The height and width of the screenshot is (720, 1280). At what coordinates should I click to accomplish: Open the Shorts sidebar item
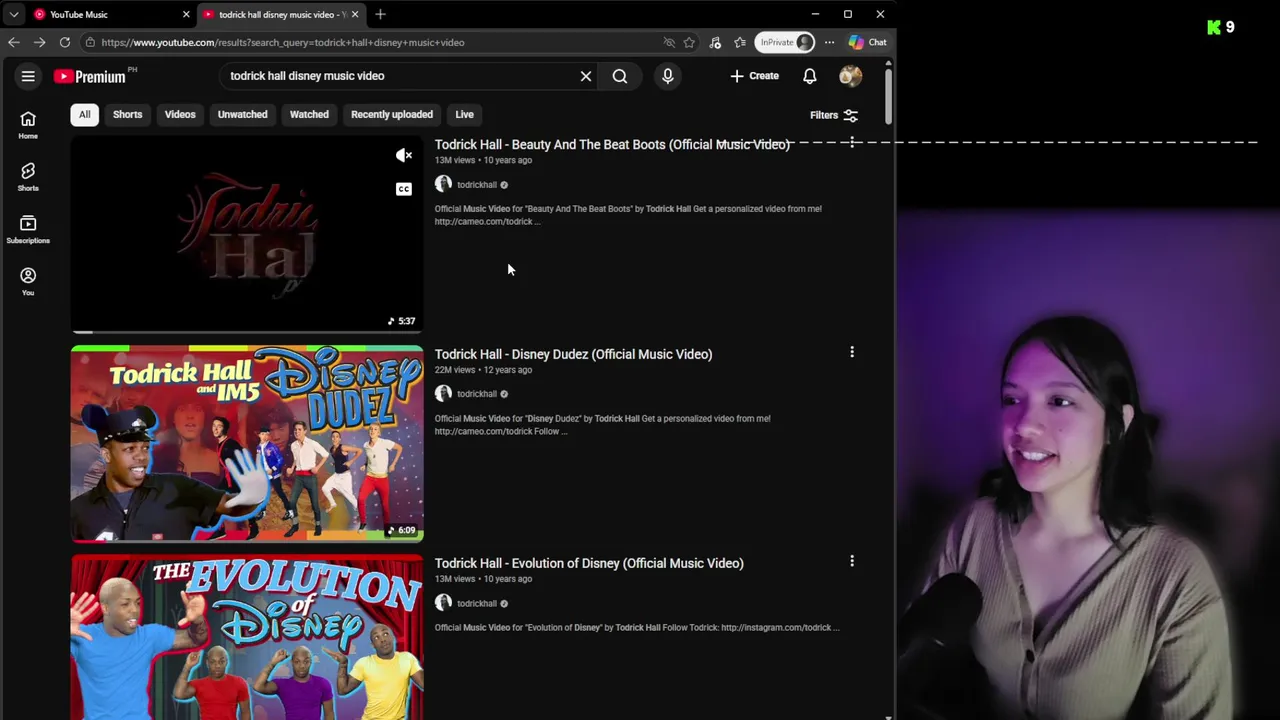[28, 177]
